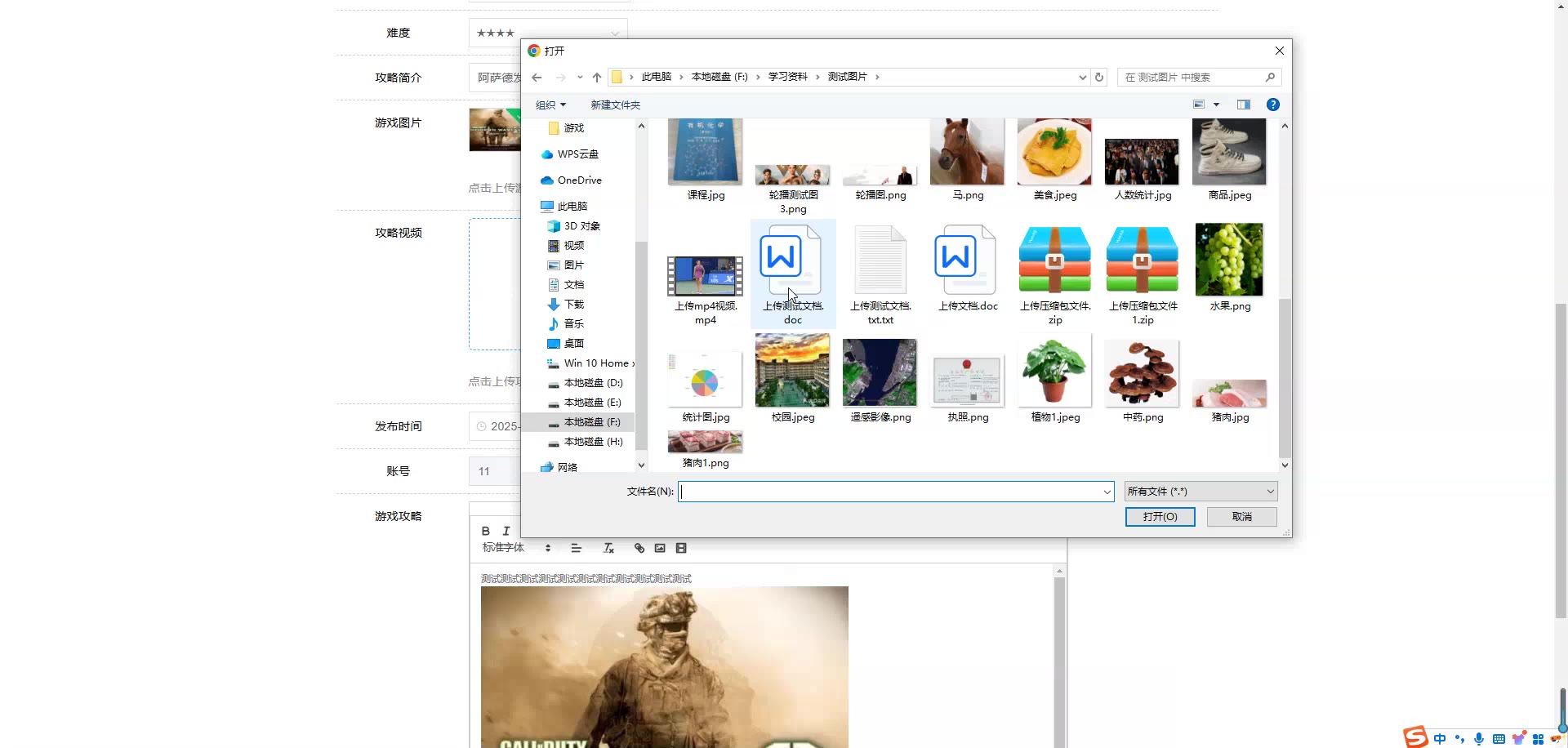This screenshot has width=1568, height=748.
Task: Select the 中药.png image
Action: click(x=1143, y=381)
